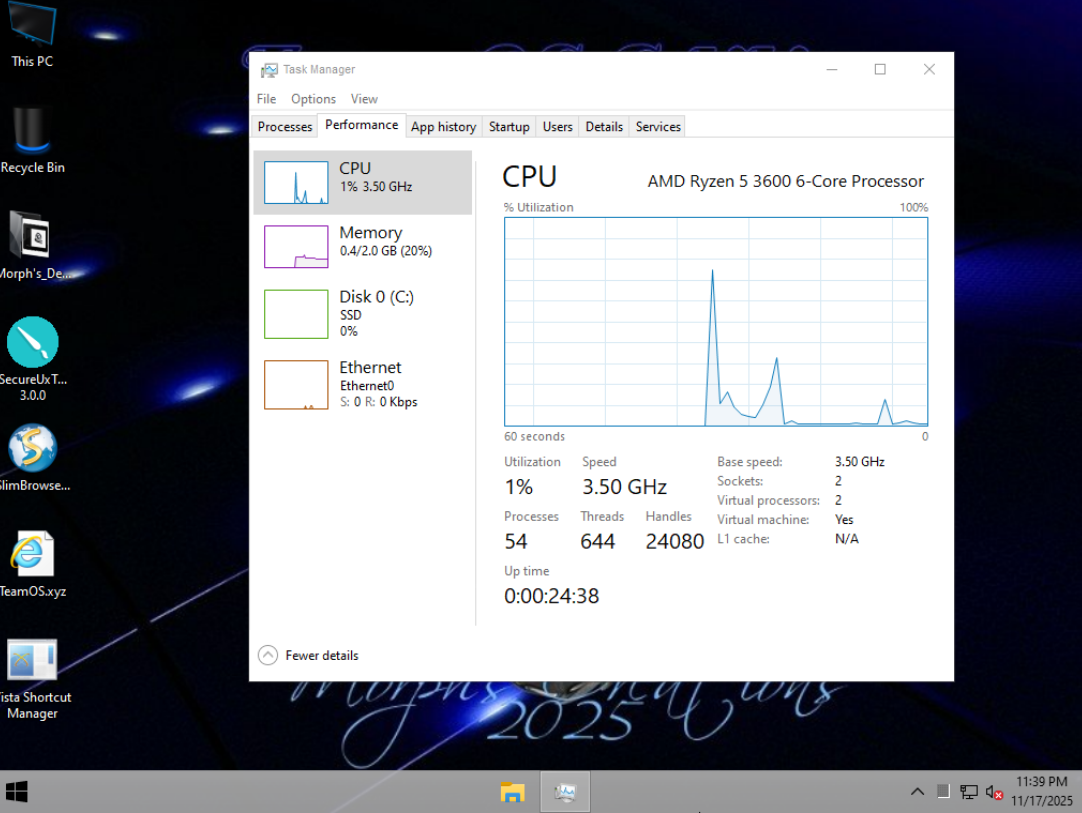The image size is (1082, 813).
Task: Click the Utilization value 1%
Action: pyautogui.click(x=518, y=487)
